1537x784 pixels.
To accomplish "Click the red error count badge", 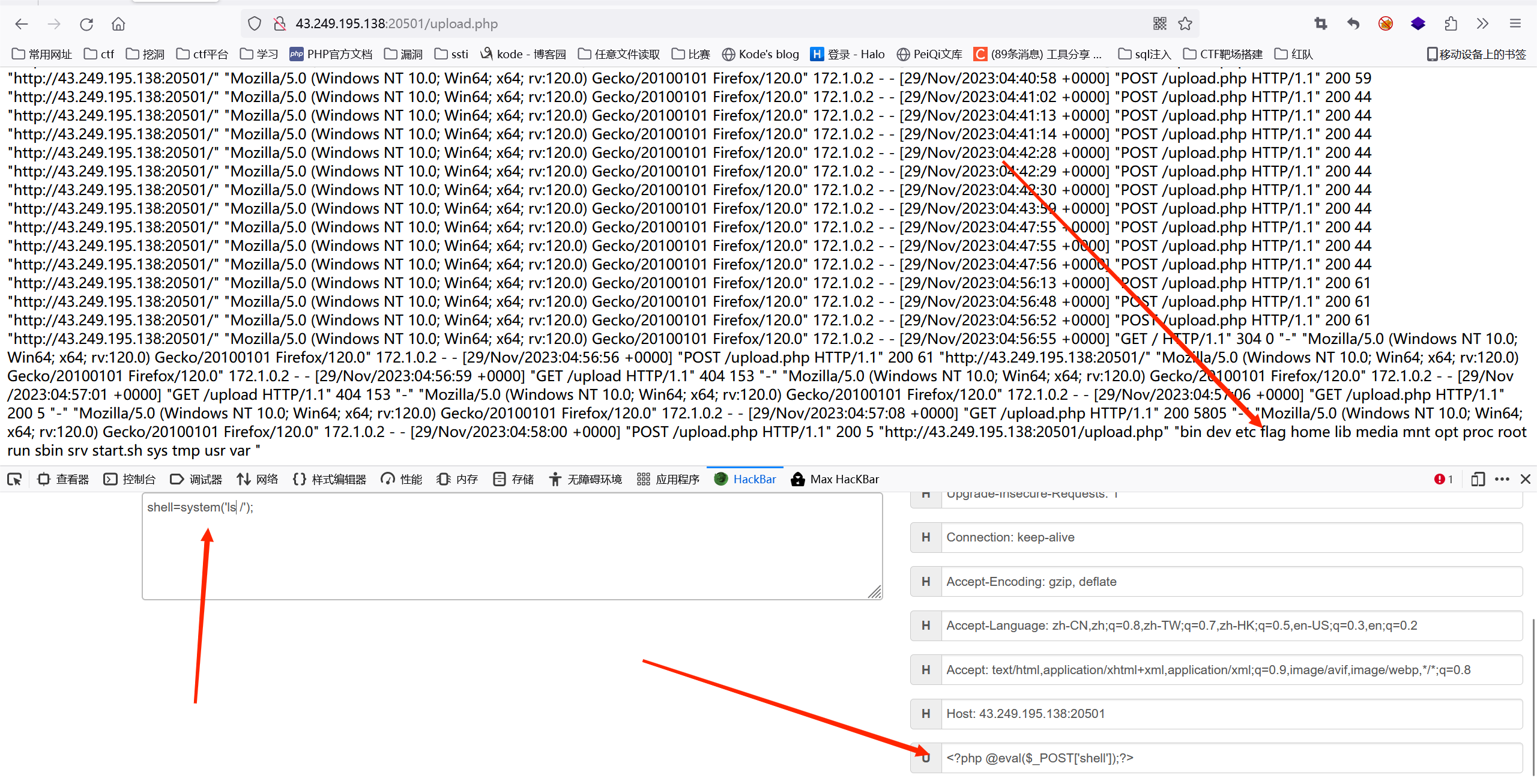I will (1443, 479).
